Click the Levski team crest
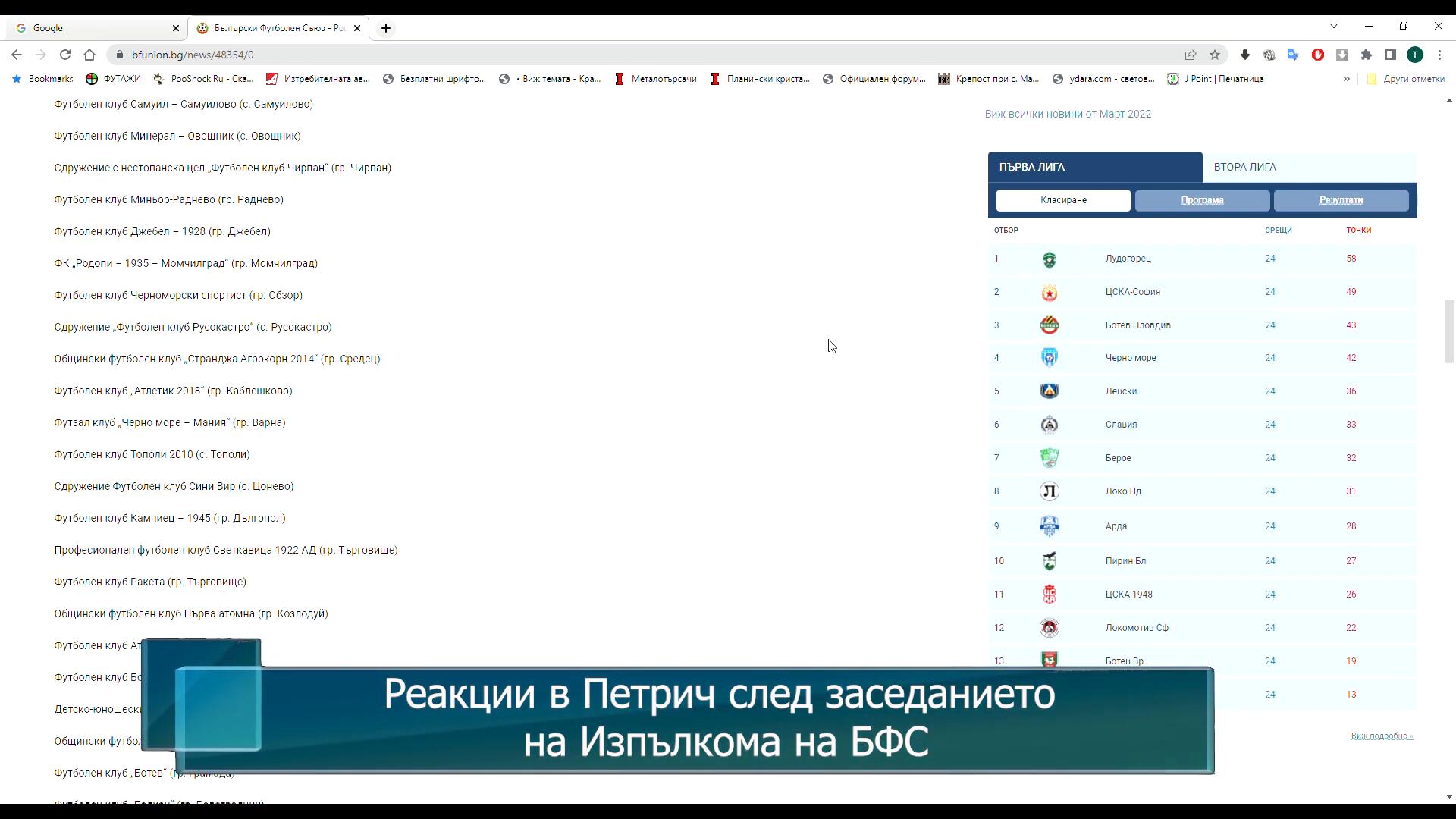The height and width of the screenshot is (819, 1456). tap(1049, 391)
